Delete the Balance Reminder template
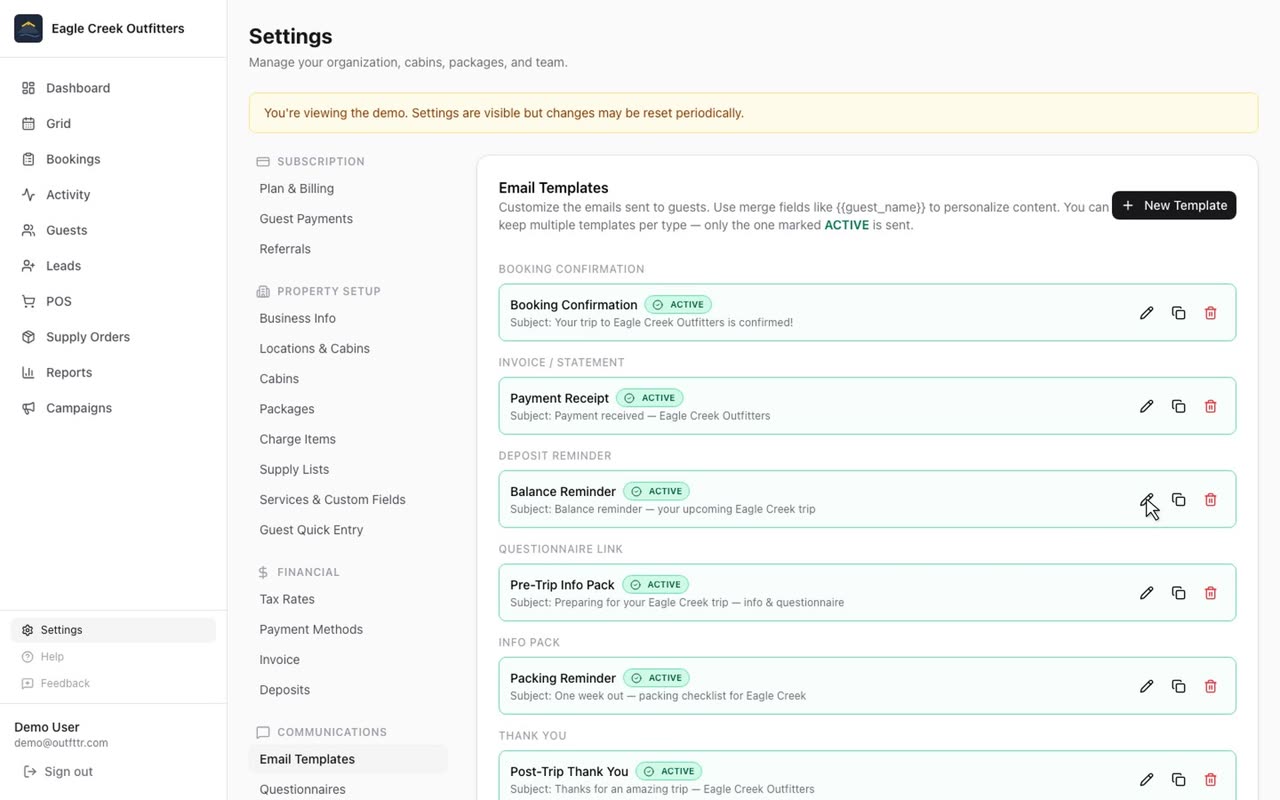Screen dimensions: 1280x800 coord(1211,499)
